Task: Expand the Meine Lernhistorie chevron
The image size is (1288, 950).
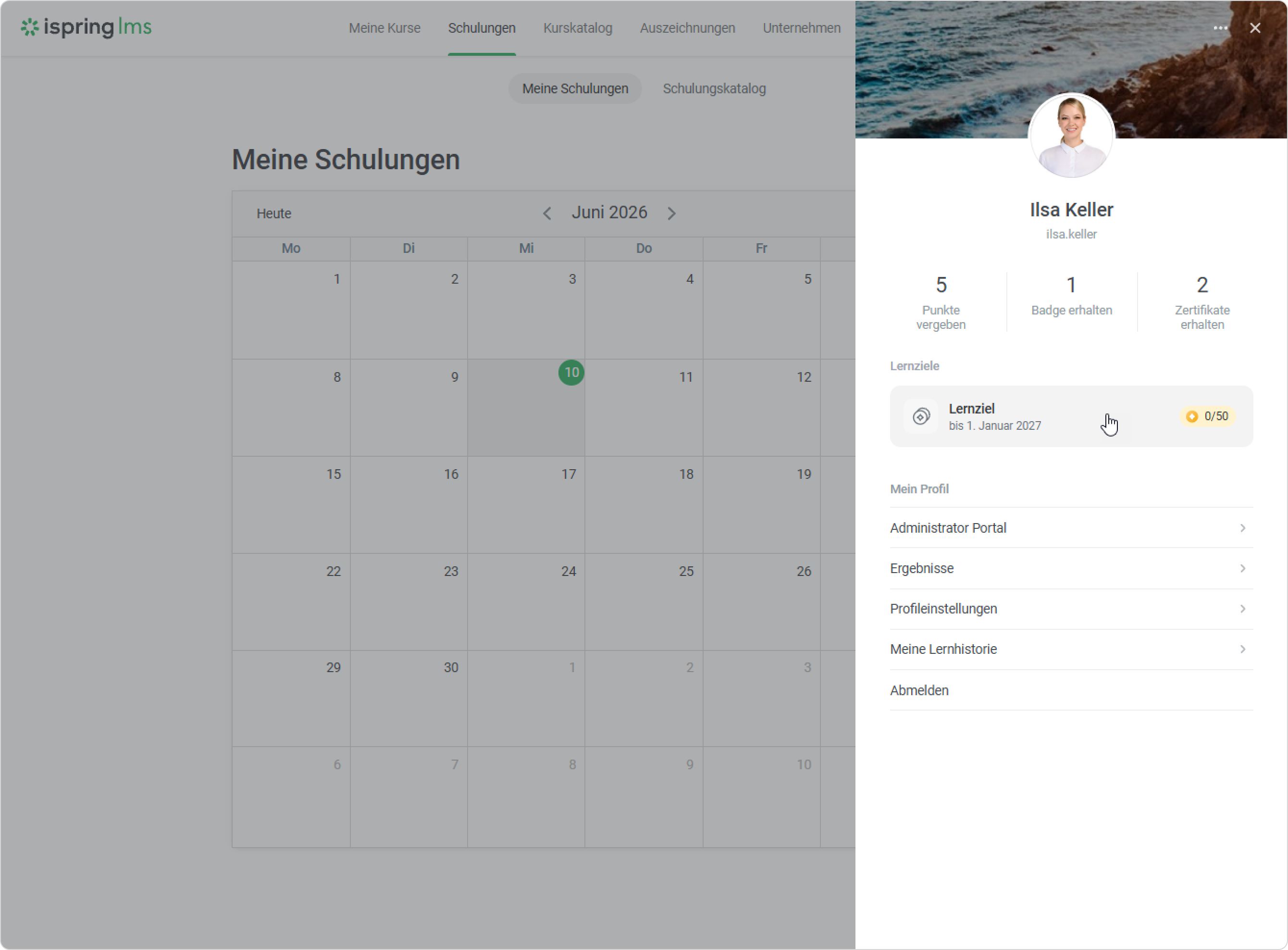Action: coord(1243,649)
